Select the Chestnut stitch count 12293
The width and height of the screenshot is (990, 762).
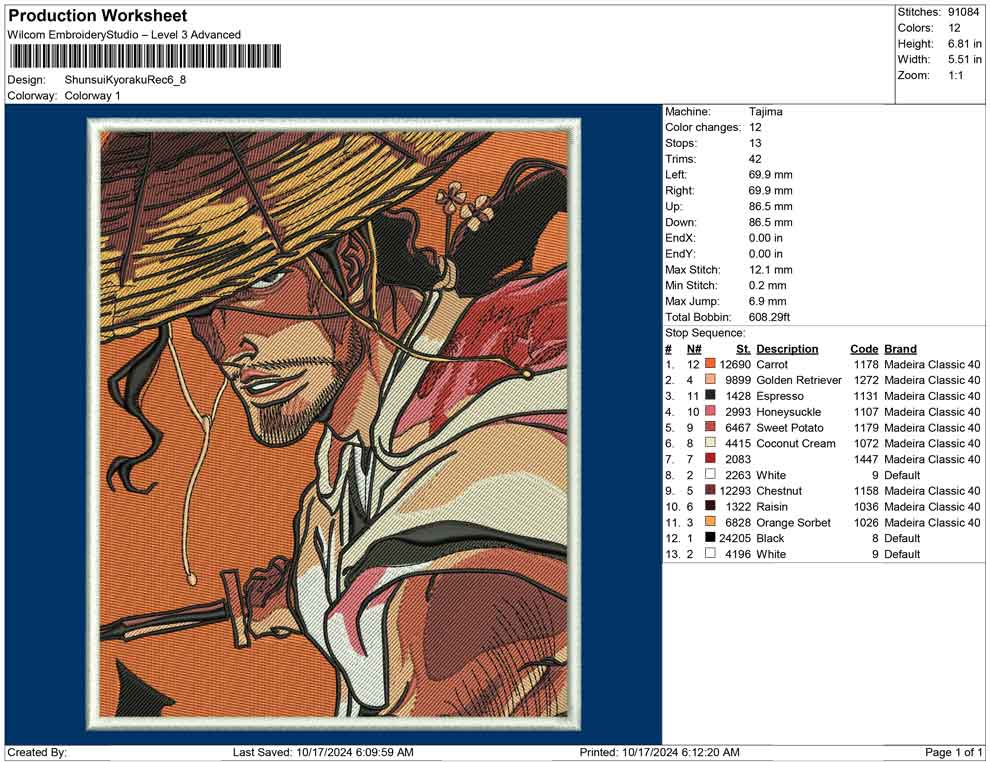[x=735, y=491]
